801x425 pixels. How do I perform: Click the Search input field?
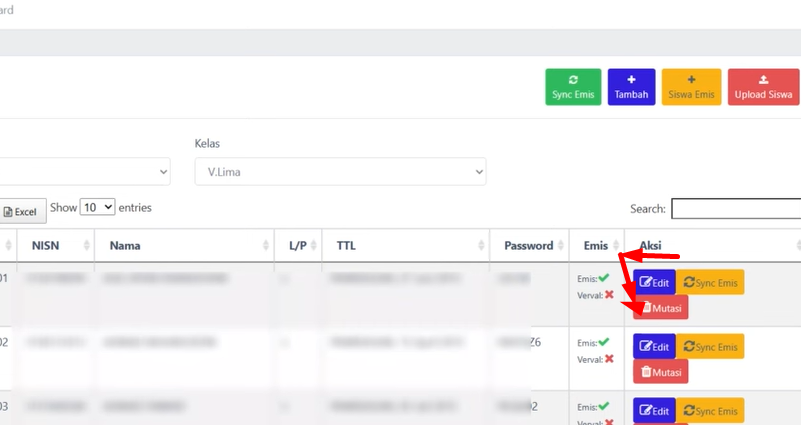click(x=735, y=209)
